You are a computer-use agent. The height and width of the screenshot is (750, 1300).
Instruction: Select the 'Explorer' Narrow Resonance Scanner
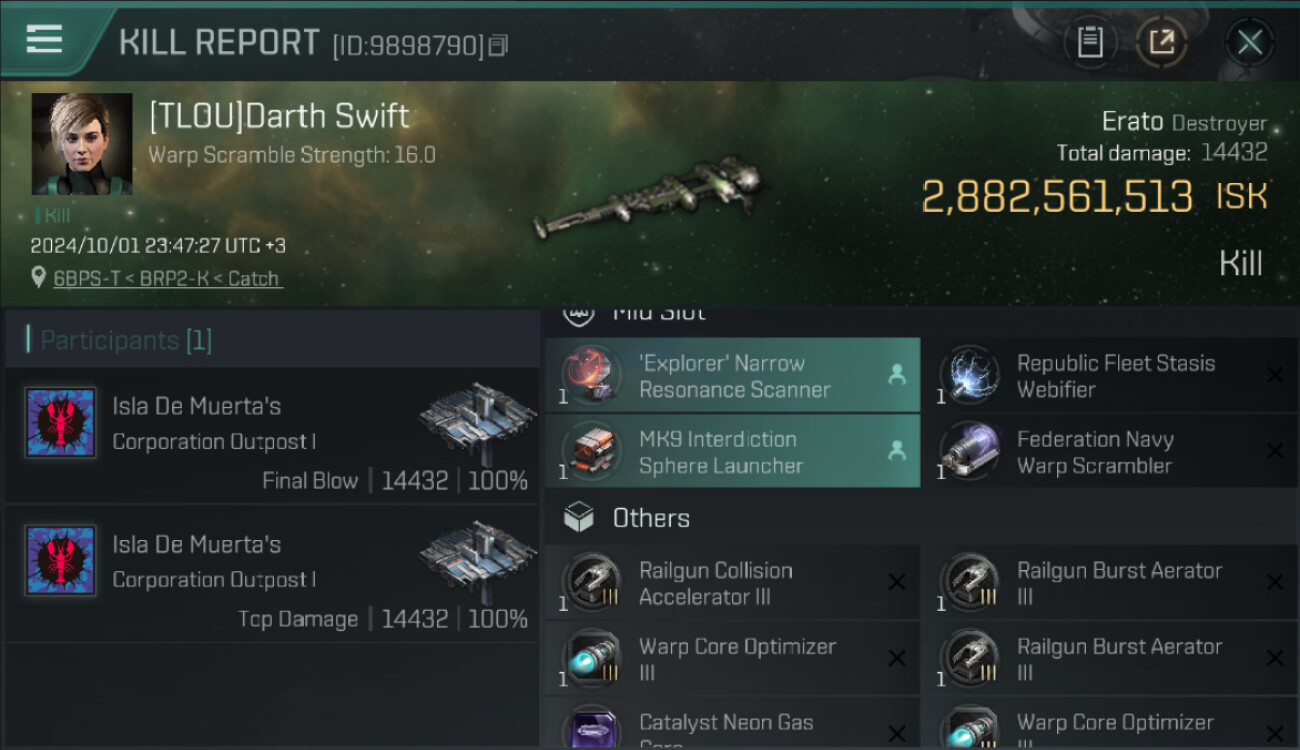[733, 376]
